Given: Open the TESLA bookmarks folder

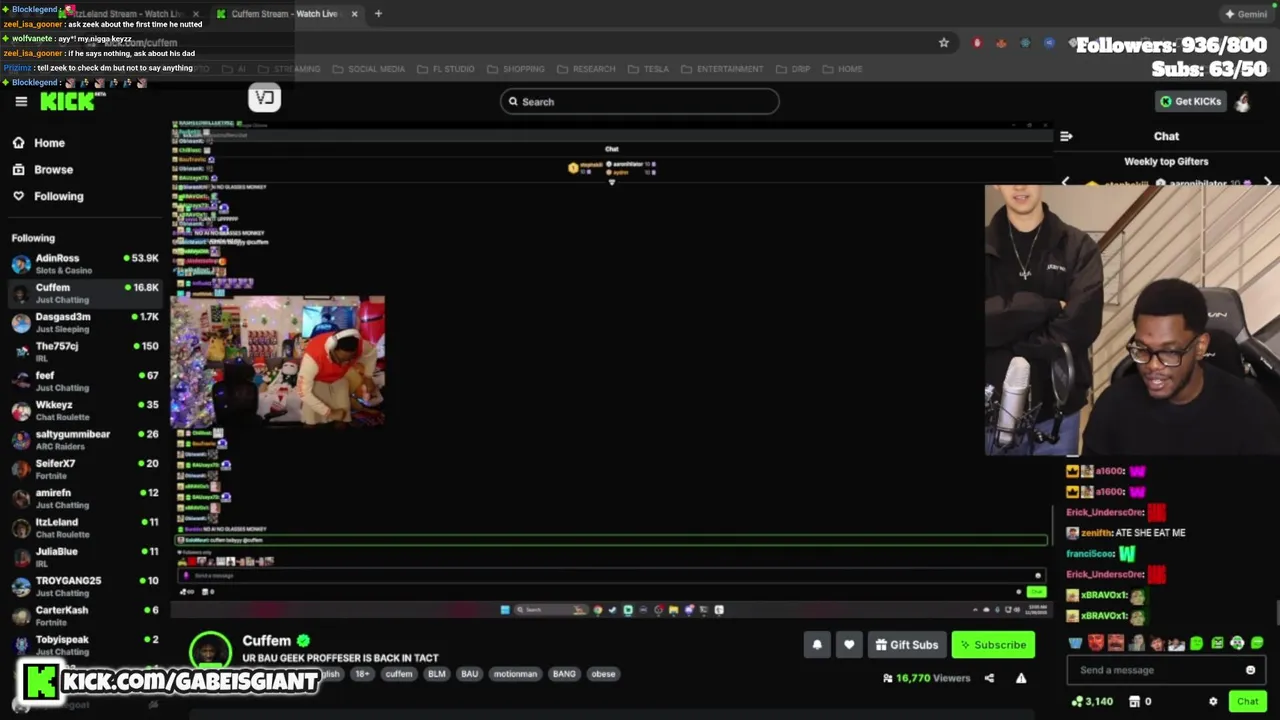Looking at the screenshot, I should click(648, 69).
